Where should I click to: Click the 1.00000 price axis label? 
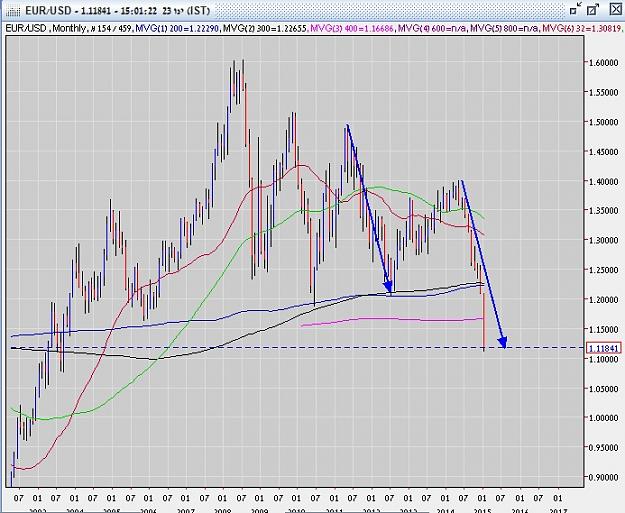click(603, 418)
